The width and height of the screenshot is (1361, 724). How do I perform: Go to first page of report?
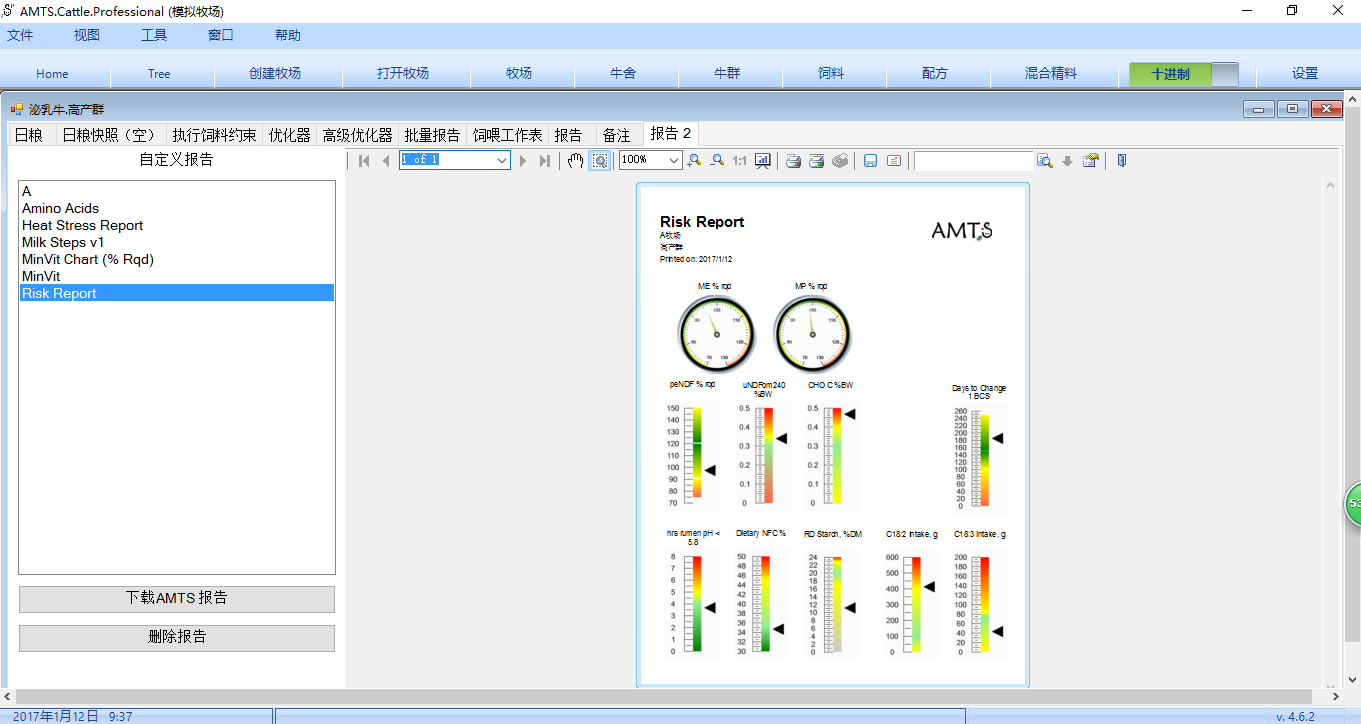pos(364,160)
